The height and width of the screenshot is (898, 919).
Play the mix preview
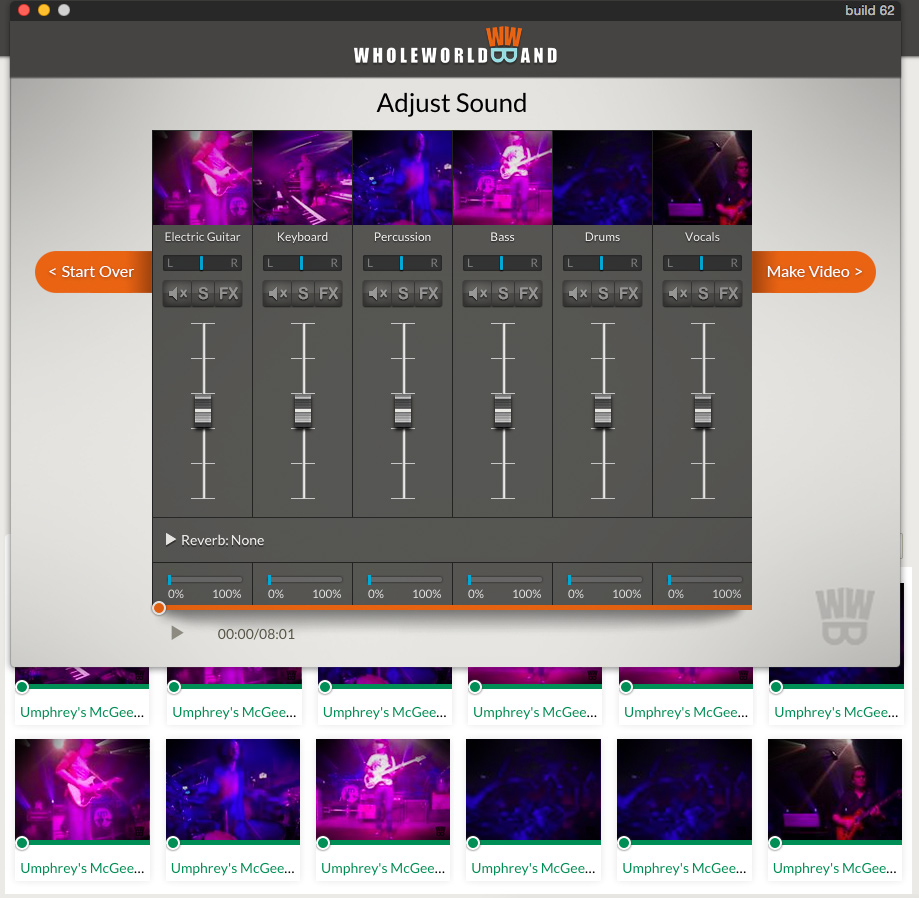(x=176, y=633)
